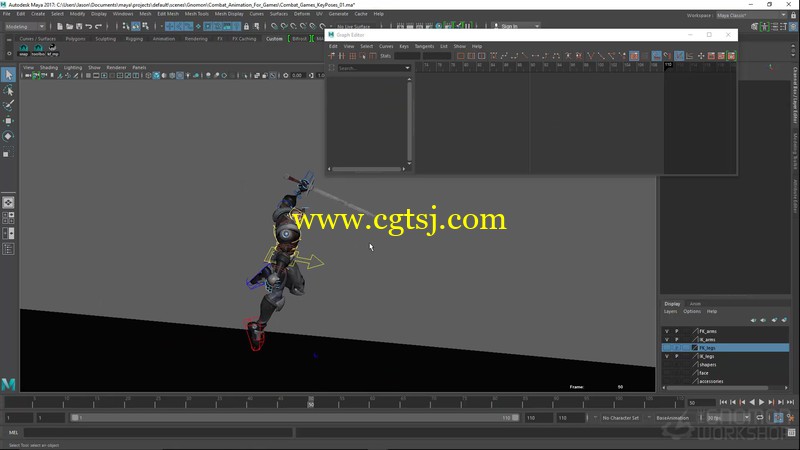This screenshot has width=800, height=450.
Task: Activate the Scale tool in toolbox
Action: [x=8, y=152]
